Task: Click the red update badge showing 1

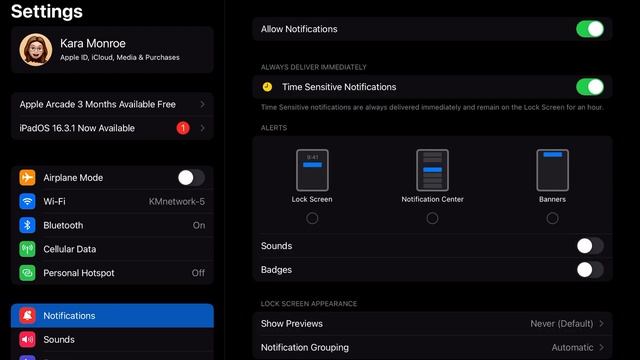Action: pyautogui.click(x=183, y=128)
